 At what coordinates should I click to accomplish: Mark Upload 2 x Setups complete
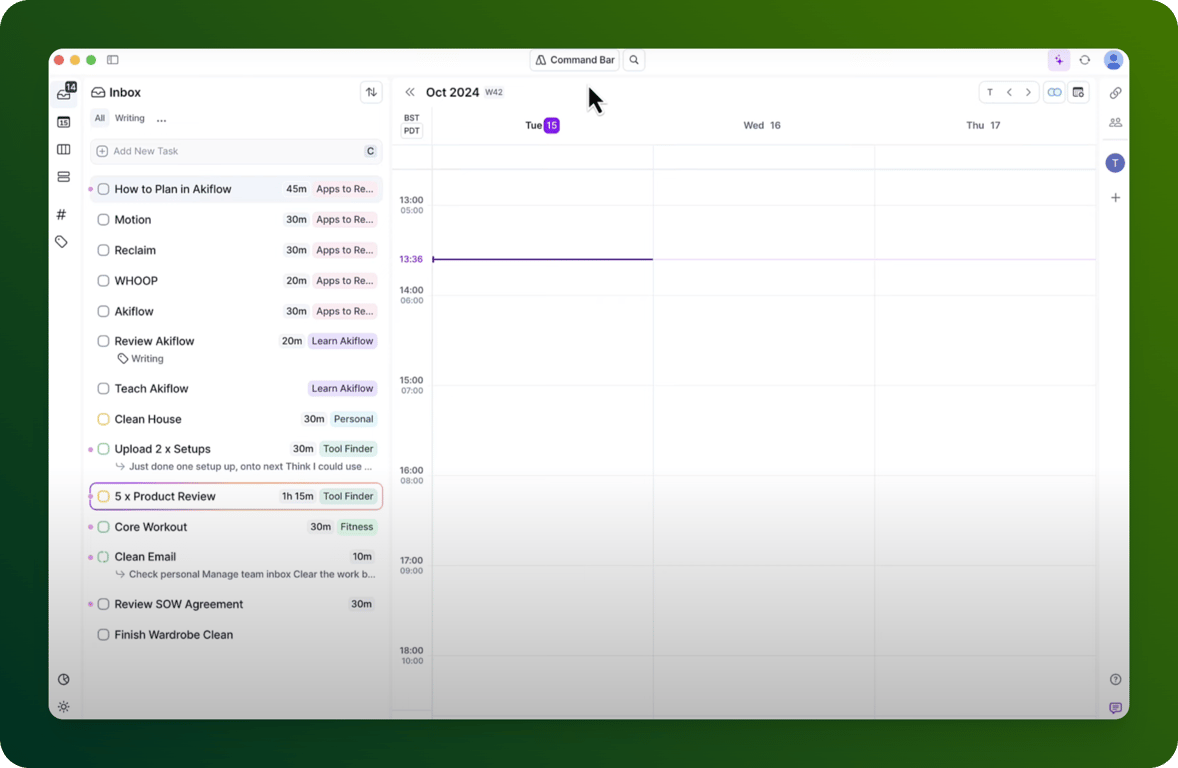[104, 449]
